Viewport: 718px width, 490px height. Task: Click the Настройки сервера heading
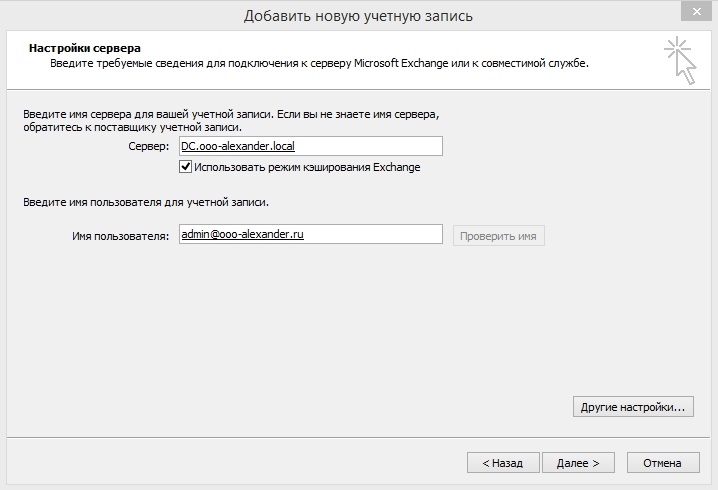pyautogui.click(x=85, y=48)
